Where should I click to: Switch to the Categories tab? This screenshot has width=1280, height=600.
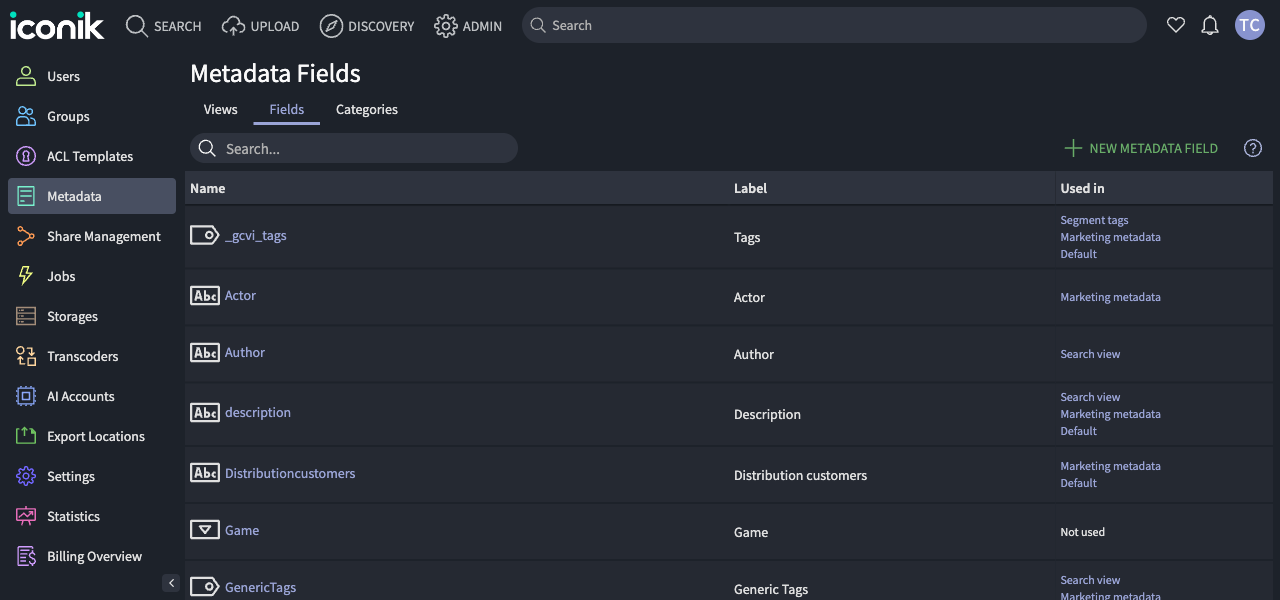tap(366, 109)
